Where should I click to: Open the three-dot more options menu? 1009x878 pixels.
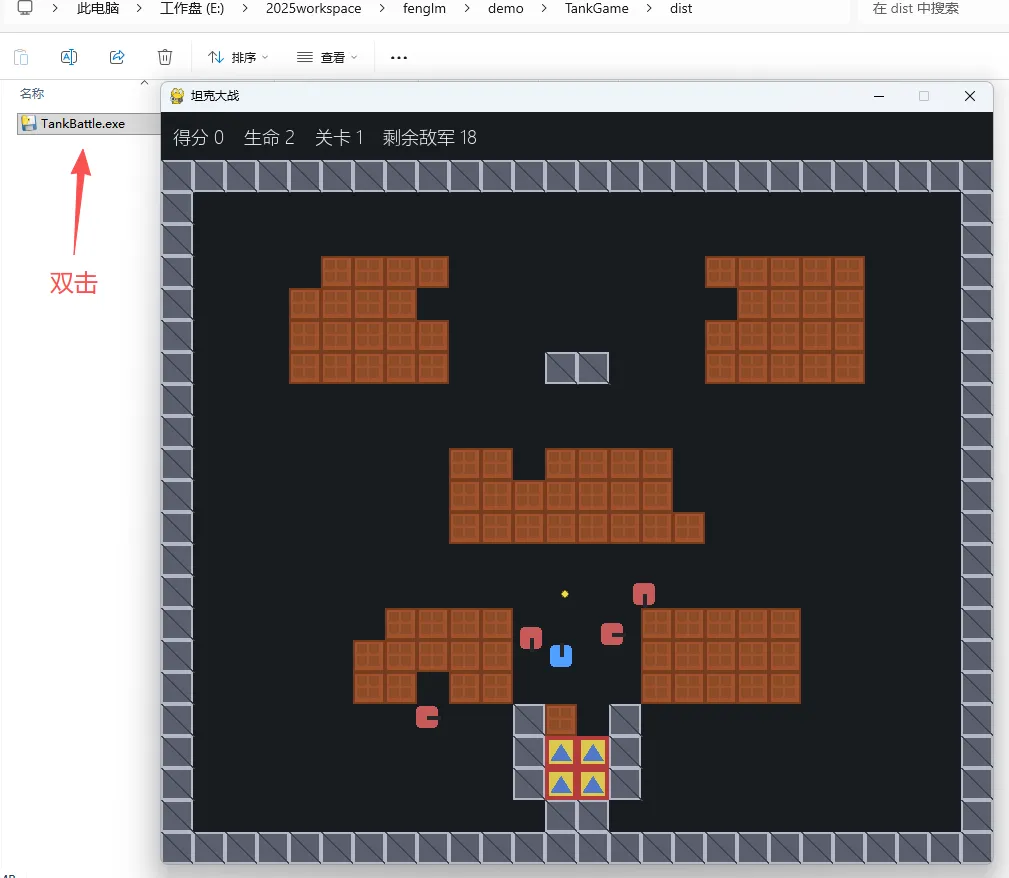(399, 57)
